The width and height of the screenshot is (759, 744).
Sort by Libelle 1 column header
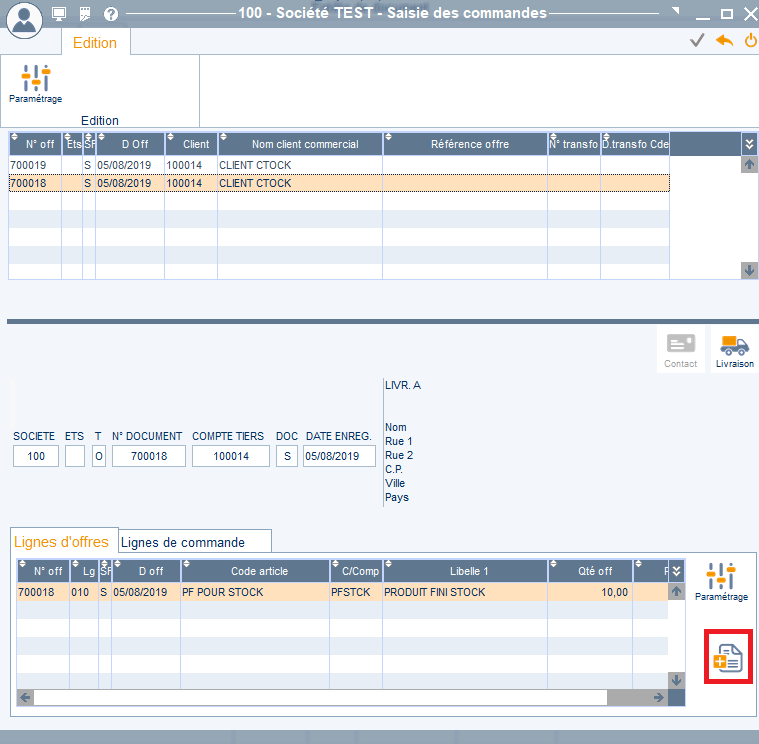465,571
